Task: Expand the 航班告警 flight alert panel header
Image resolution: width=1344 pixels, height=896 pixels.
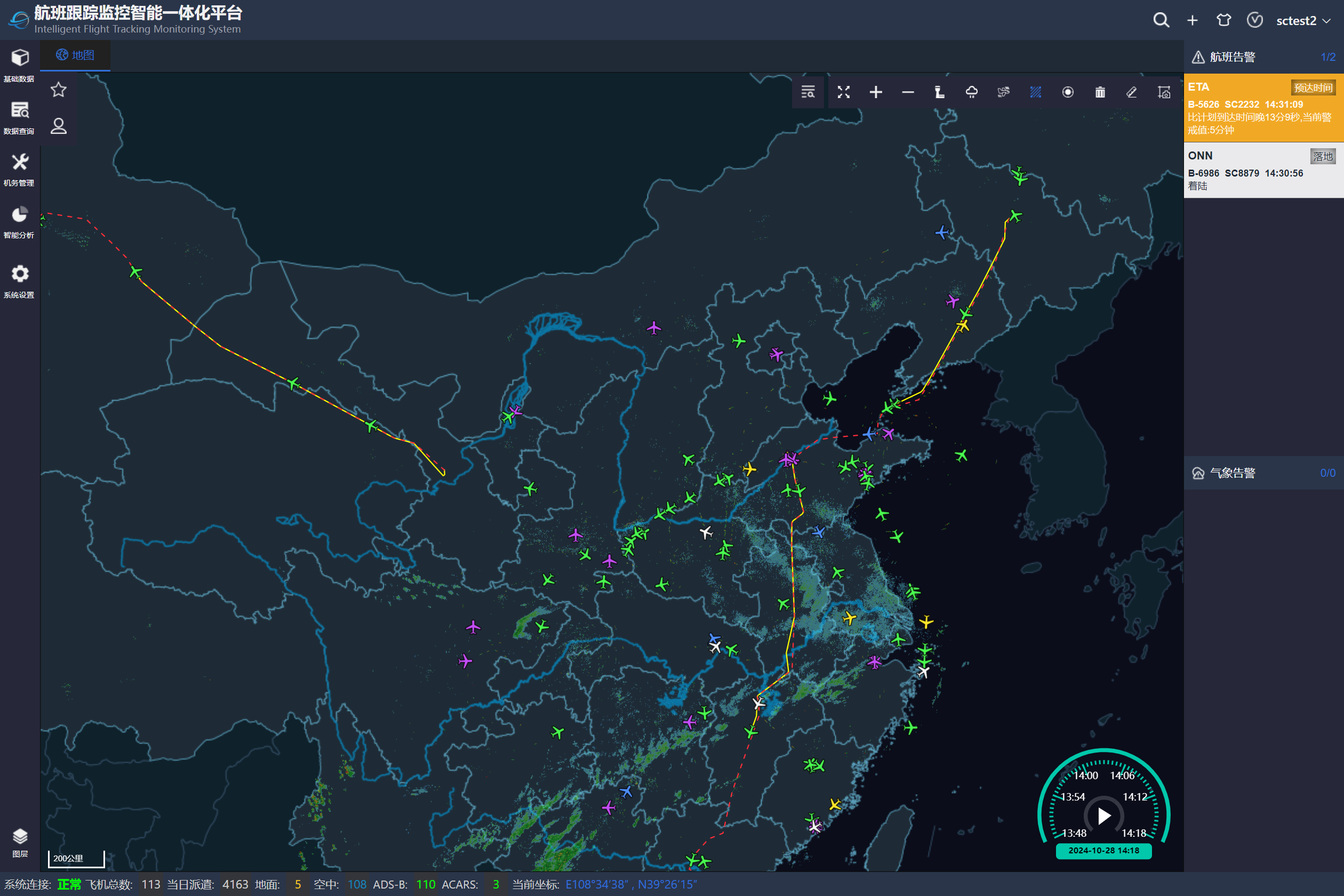Action: coord(1263,57)
